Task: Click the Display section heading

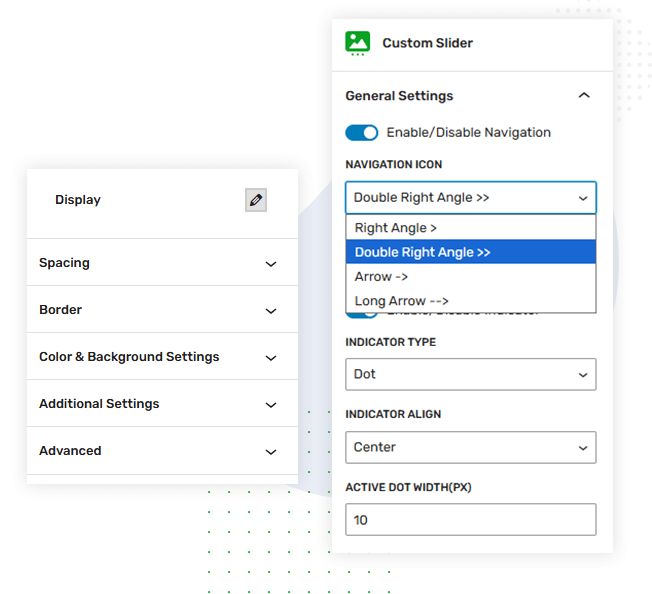Action: 78,200
